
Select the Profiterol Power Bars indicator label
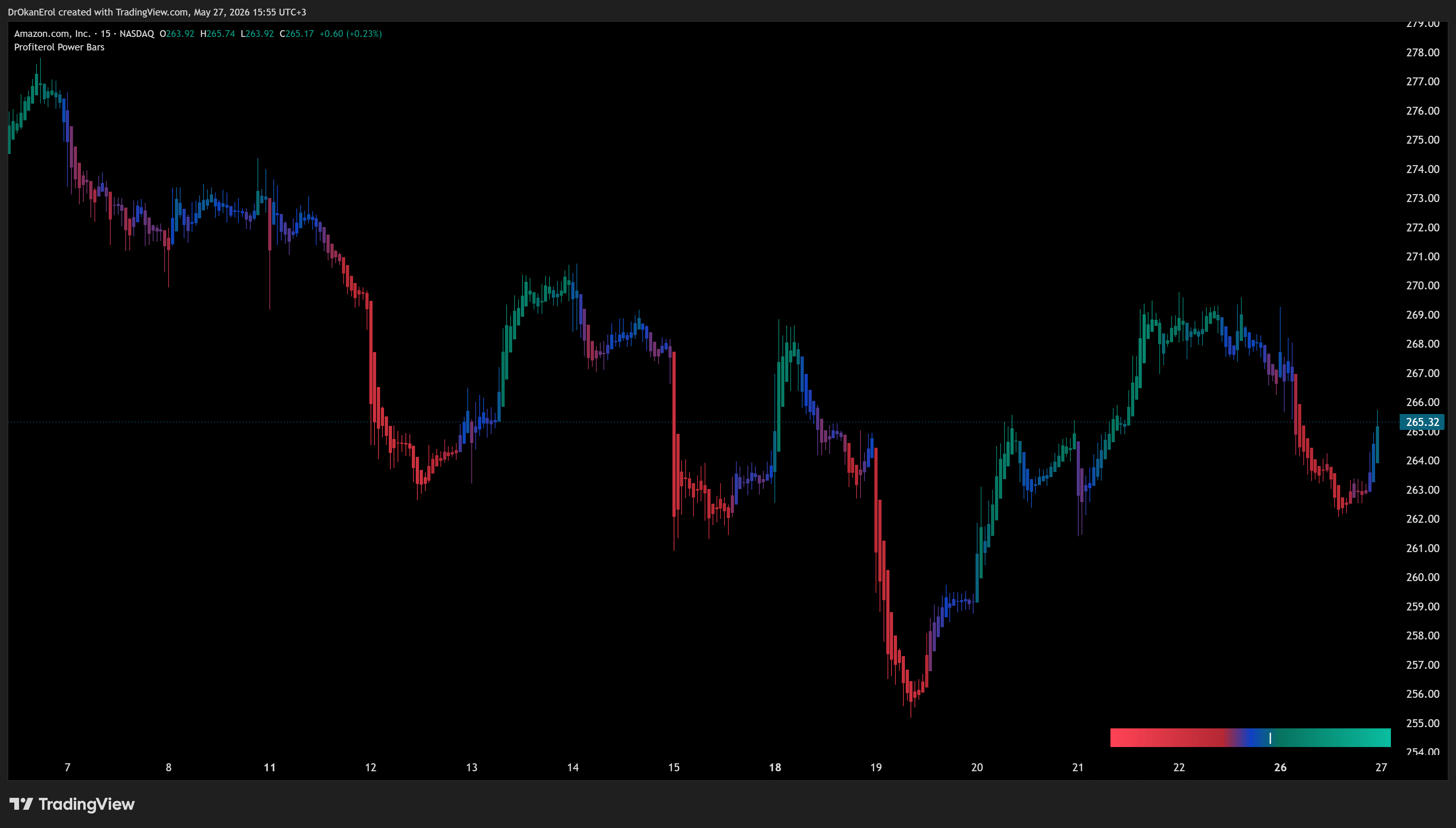point(59,47)
